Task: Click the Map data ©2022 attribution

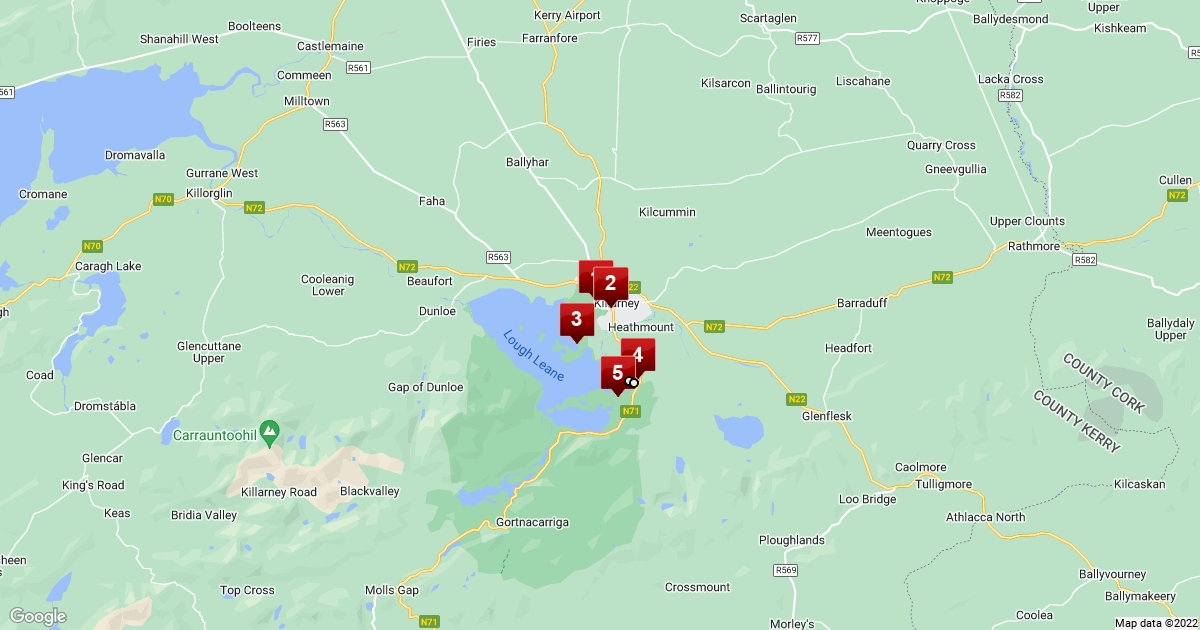Action: pos(1156,623)
